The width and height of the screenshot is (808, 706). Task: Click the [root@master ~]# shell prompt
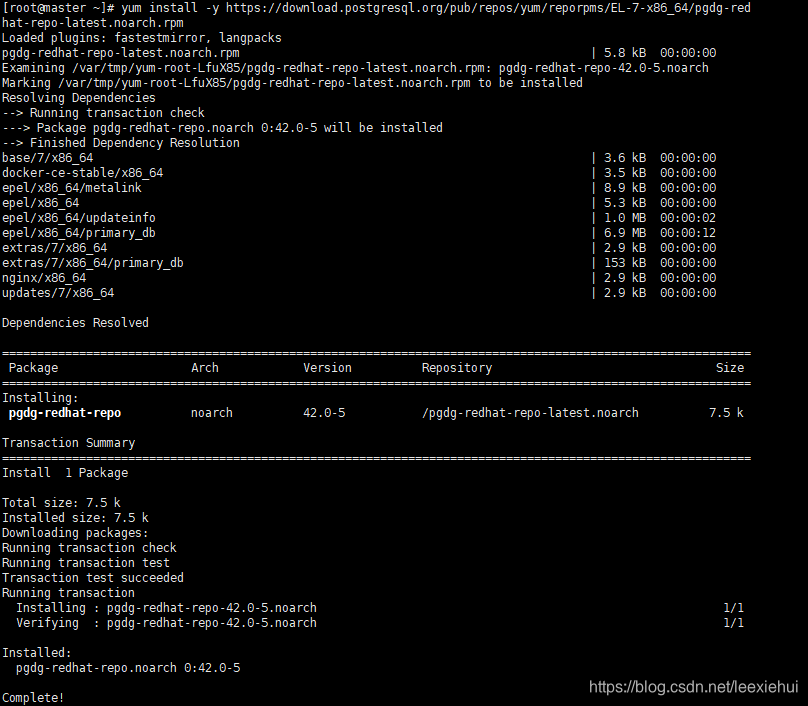pos(58,8)
